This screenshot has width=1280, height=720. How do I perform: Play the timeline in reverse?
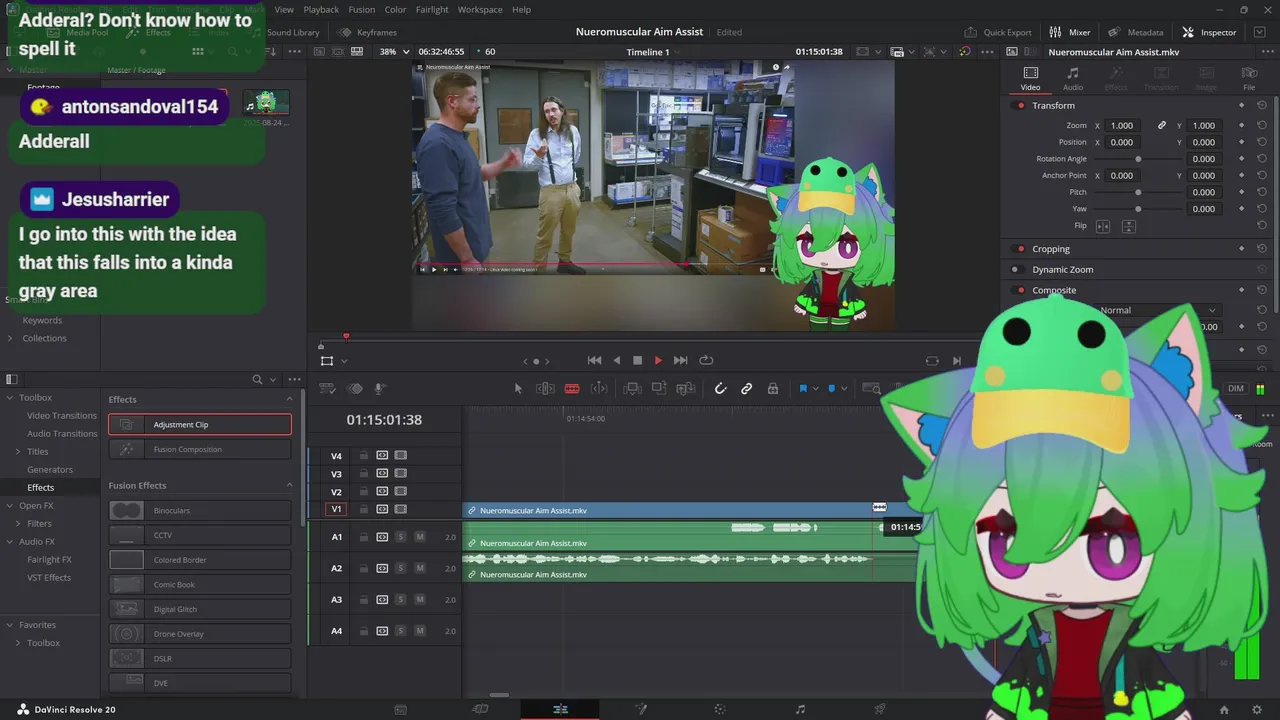click(616, 360)
